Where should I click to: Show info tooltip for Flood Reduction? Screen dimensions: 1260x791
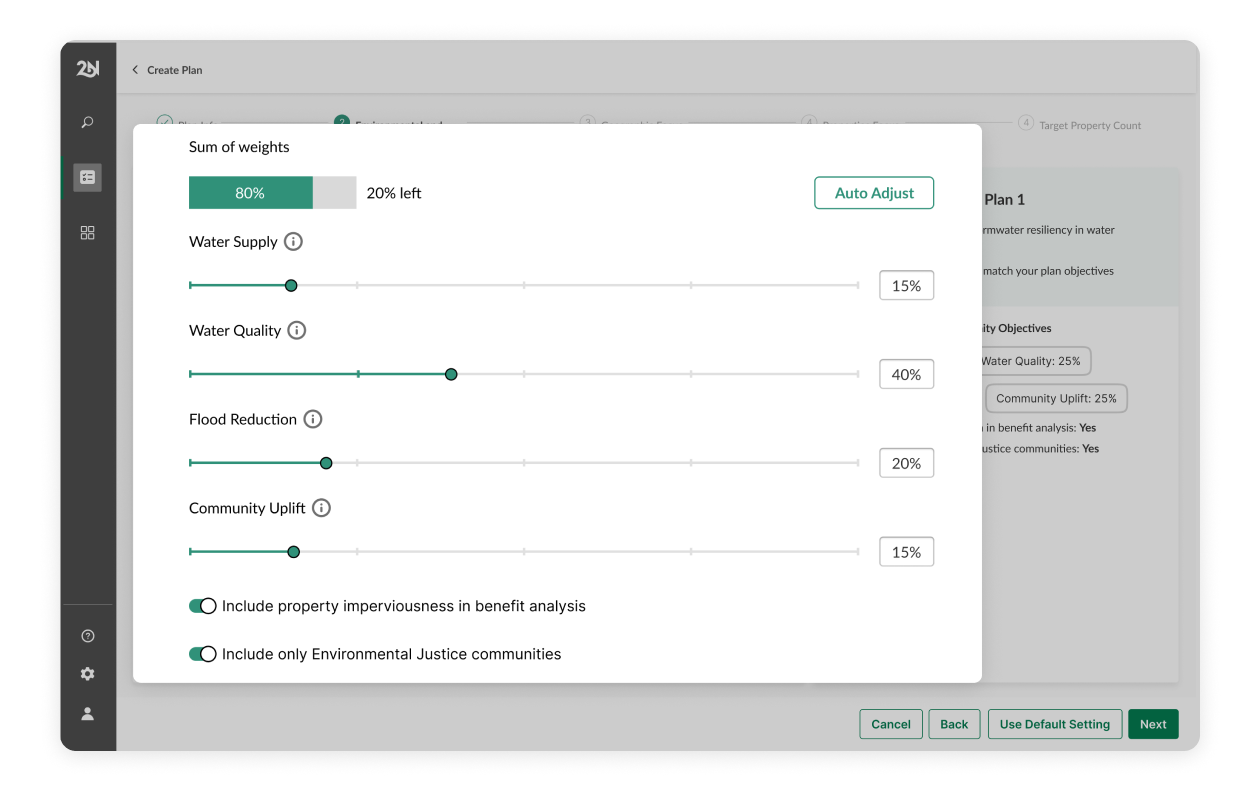pos(313,420)
